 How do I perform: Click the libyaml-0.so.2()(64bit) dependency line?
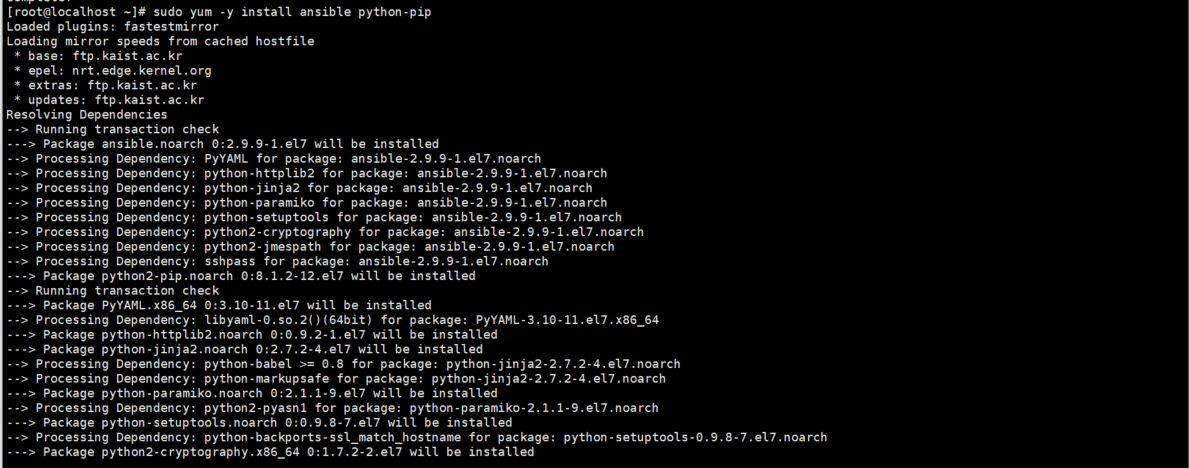click(332, 320)
